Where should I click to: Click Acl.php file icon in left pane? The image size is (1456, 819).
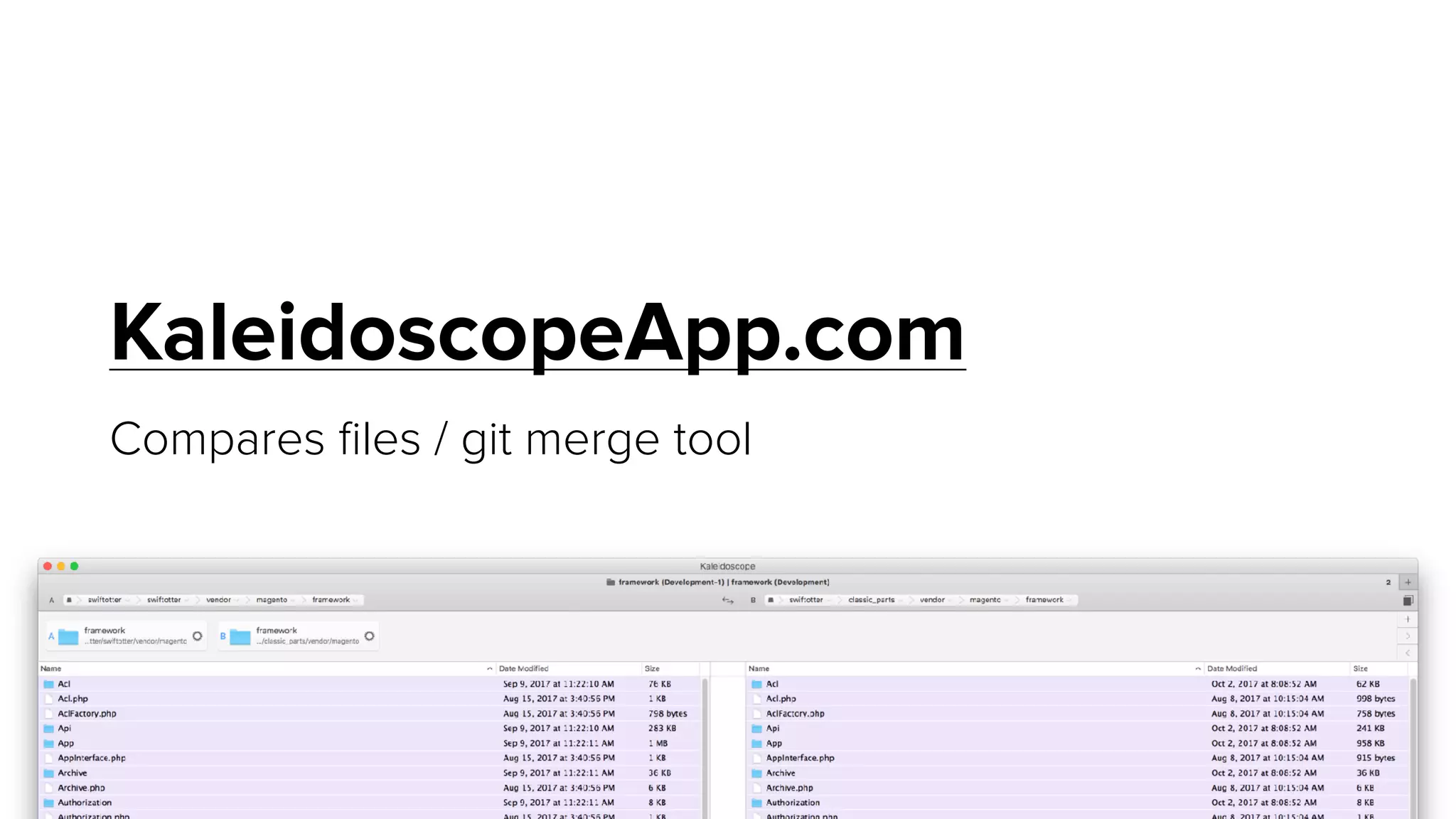[x=49, y=700]
